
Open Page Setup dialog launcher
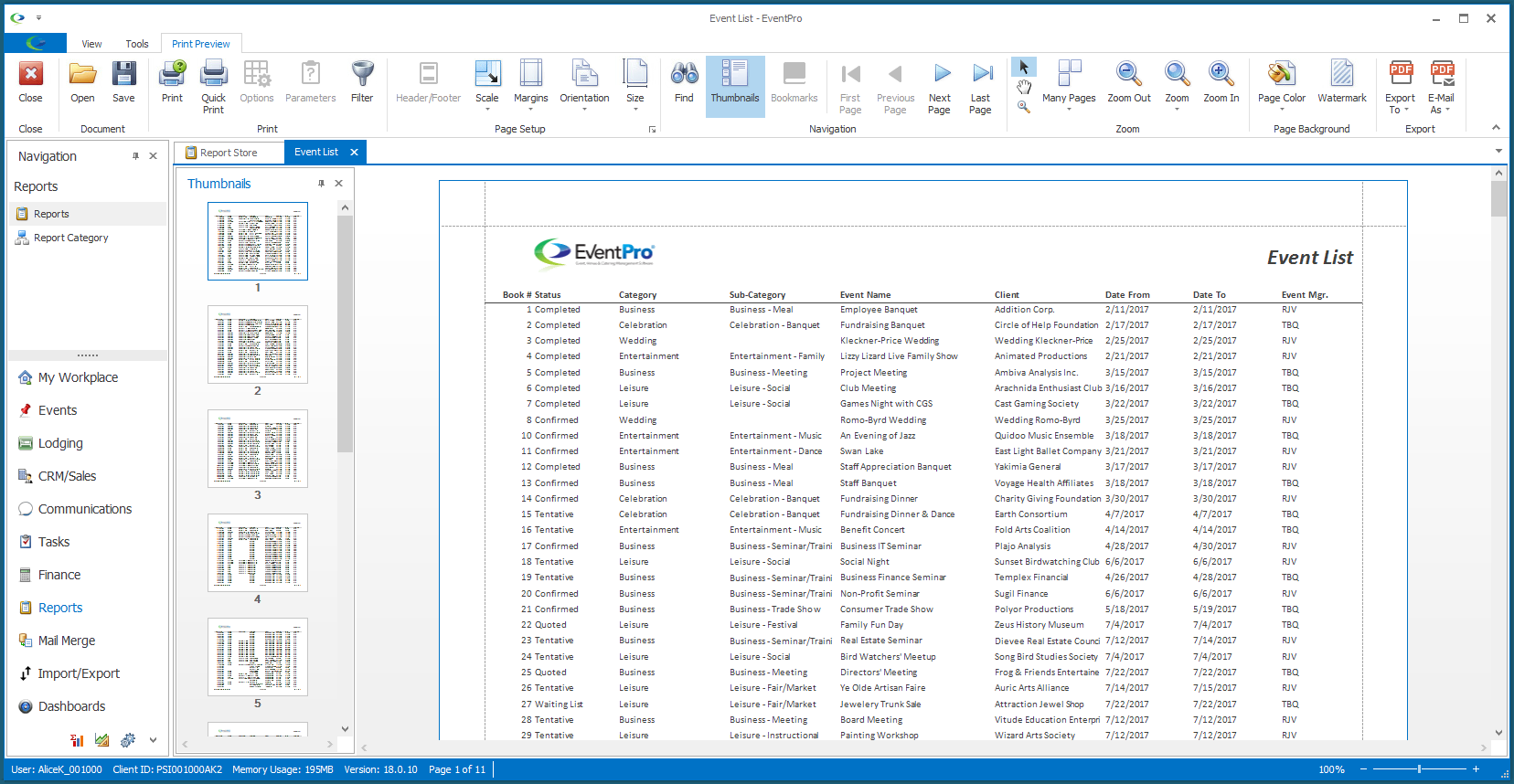point(652,130)
